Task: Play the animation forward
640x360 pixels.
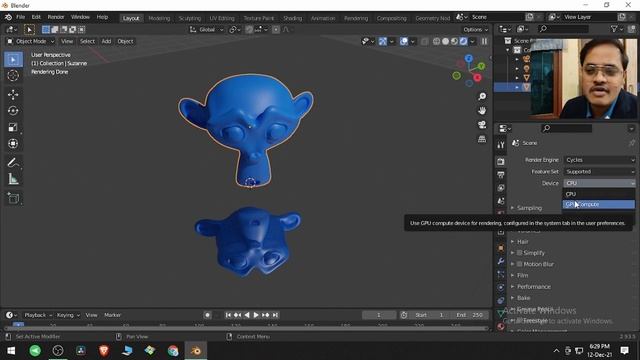Action: click(x=256, y=315)
